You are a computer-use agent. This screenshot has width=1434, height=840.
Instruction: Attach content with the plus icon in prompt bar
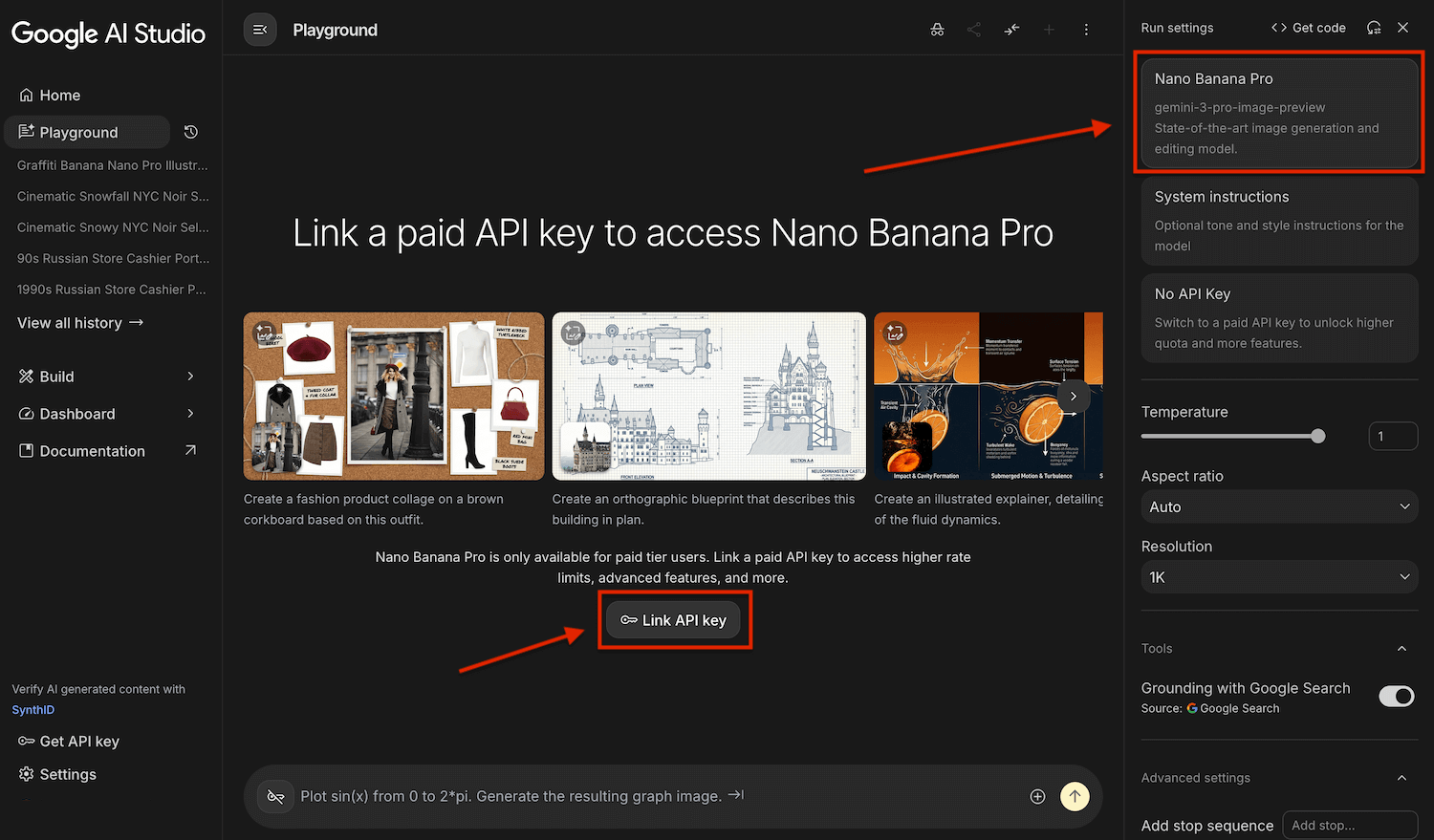1037,796
